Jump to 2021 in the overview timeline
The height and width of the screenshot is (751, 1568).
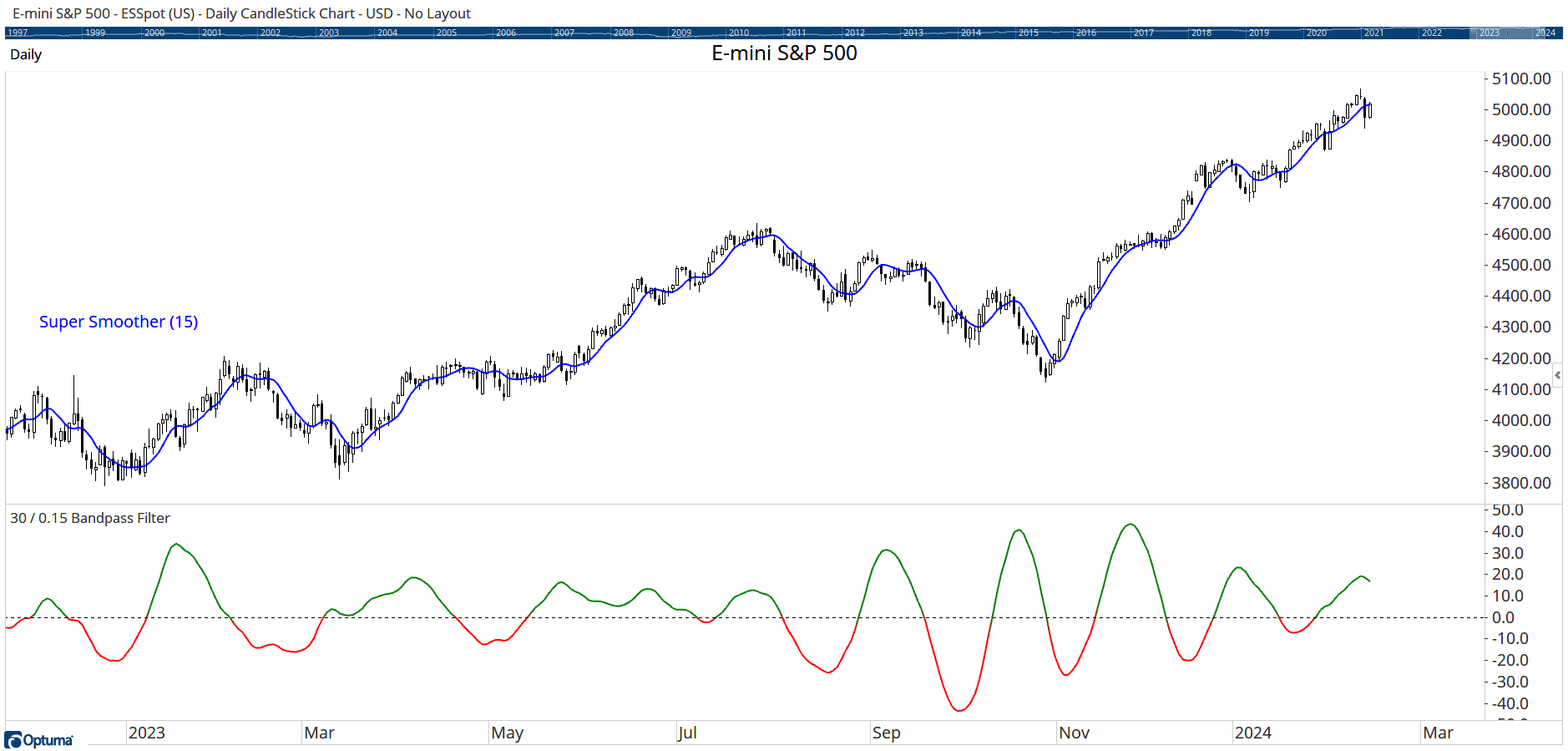[x=1374, y=33]
